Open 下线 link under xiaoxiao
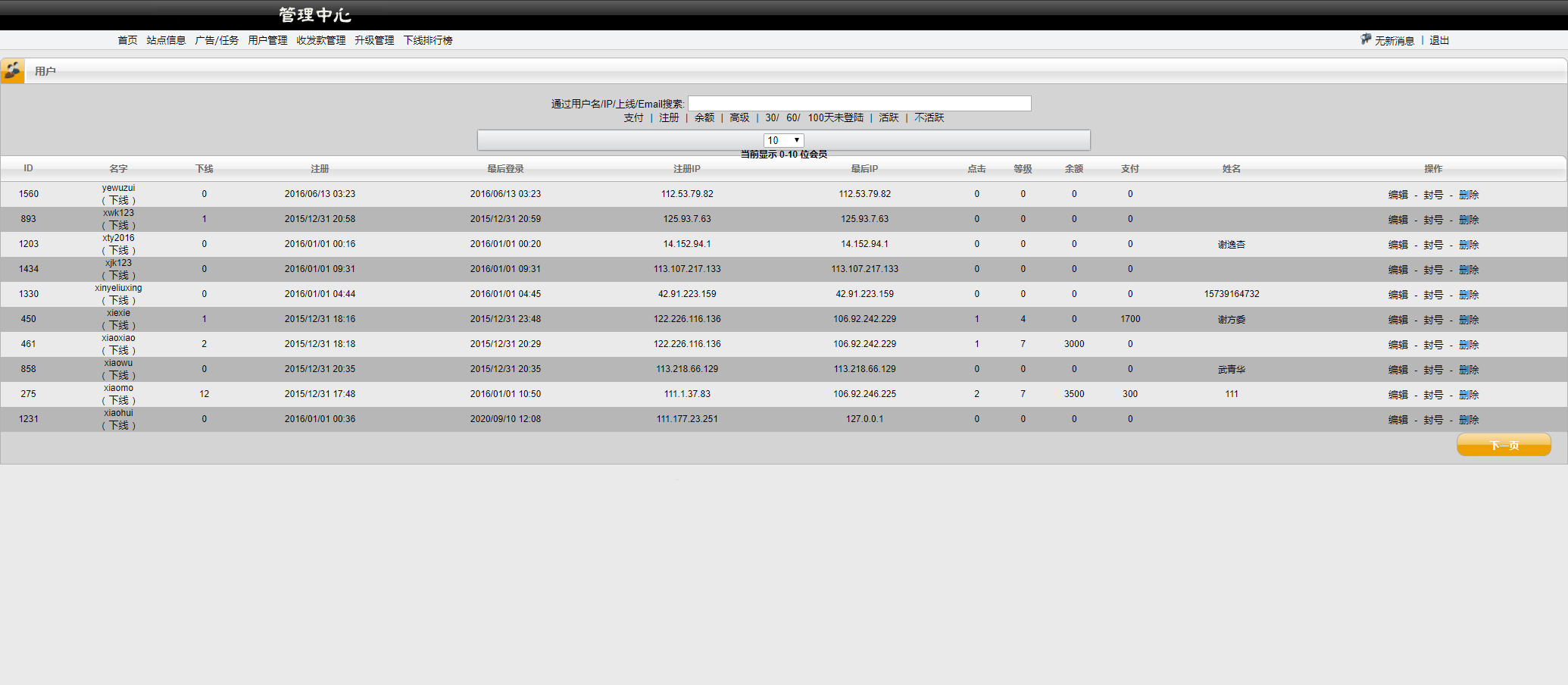Viewport: 1568px width, 685px height. (119, 350)
